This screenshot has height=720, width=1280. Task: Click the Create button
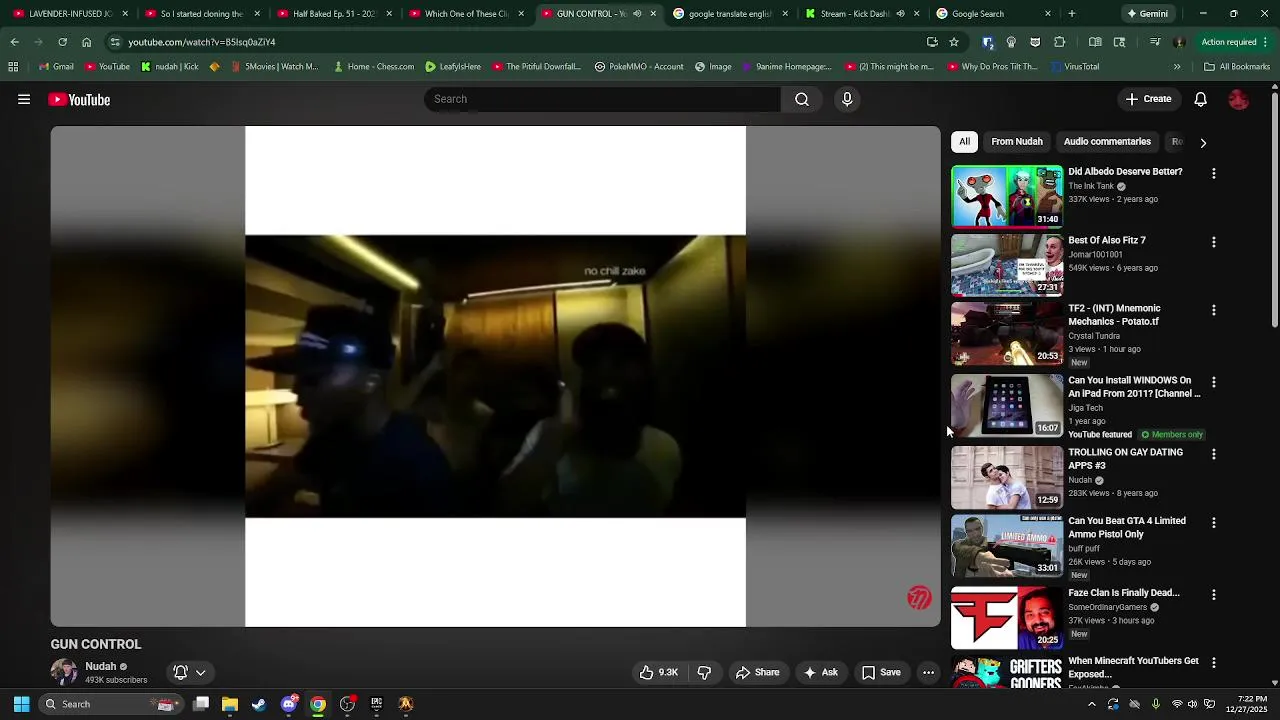[x=1148, y=99]
